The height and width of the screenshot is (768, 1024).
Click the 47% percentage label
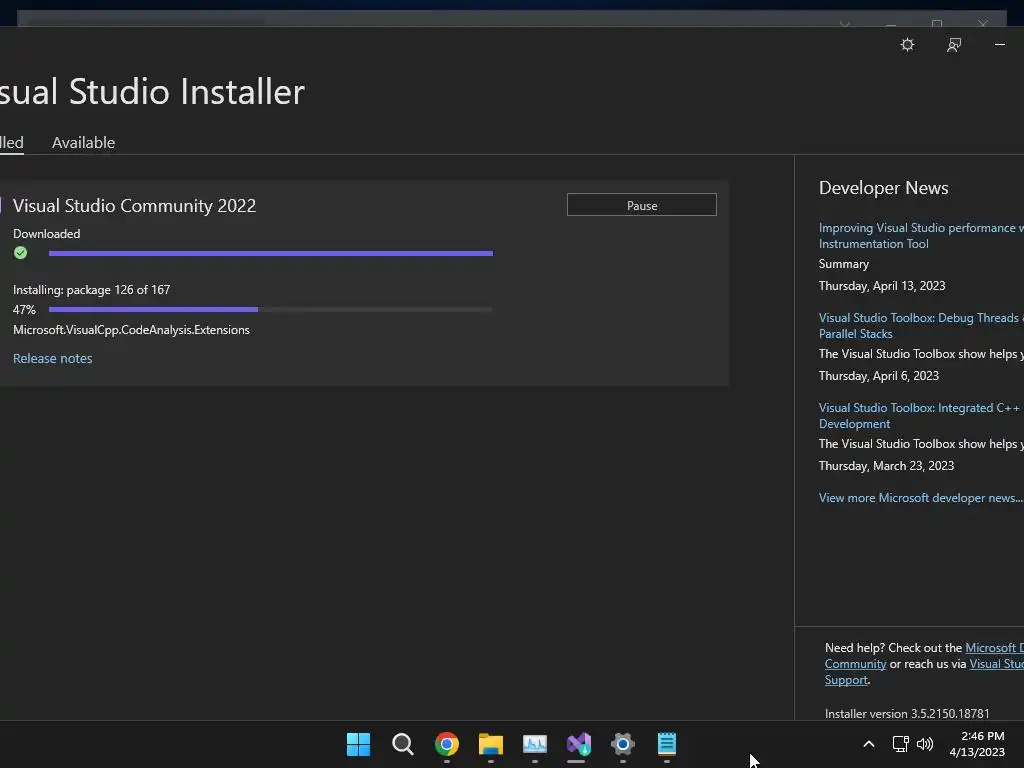pyautogui.click(x=24, y=310)
